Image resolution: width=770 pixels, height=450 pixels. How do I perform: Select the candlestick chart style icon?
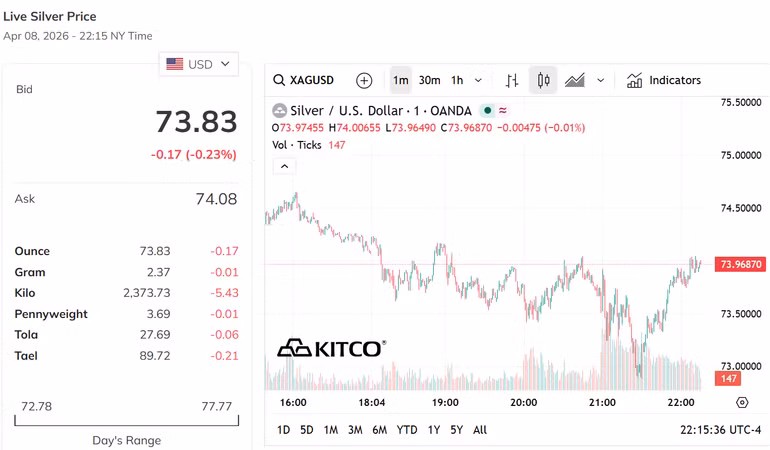pyautogui.click(x=543, y=80)
